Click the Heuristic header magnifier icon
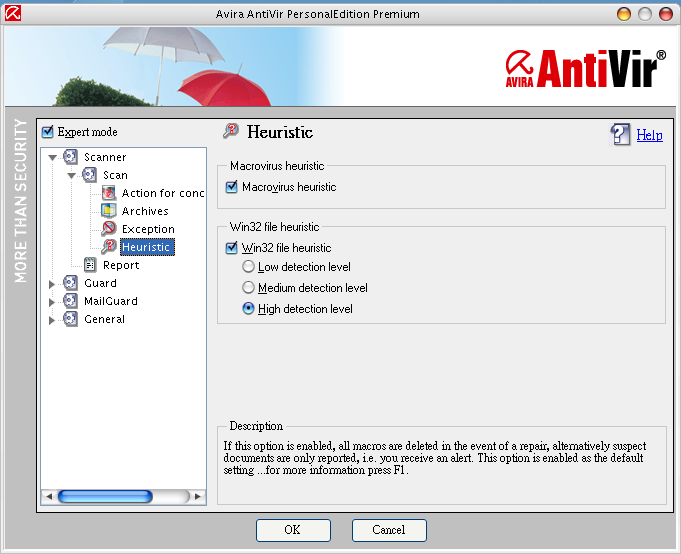The image size is (681, 554). click(231, 131)
